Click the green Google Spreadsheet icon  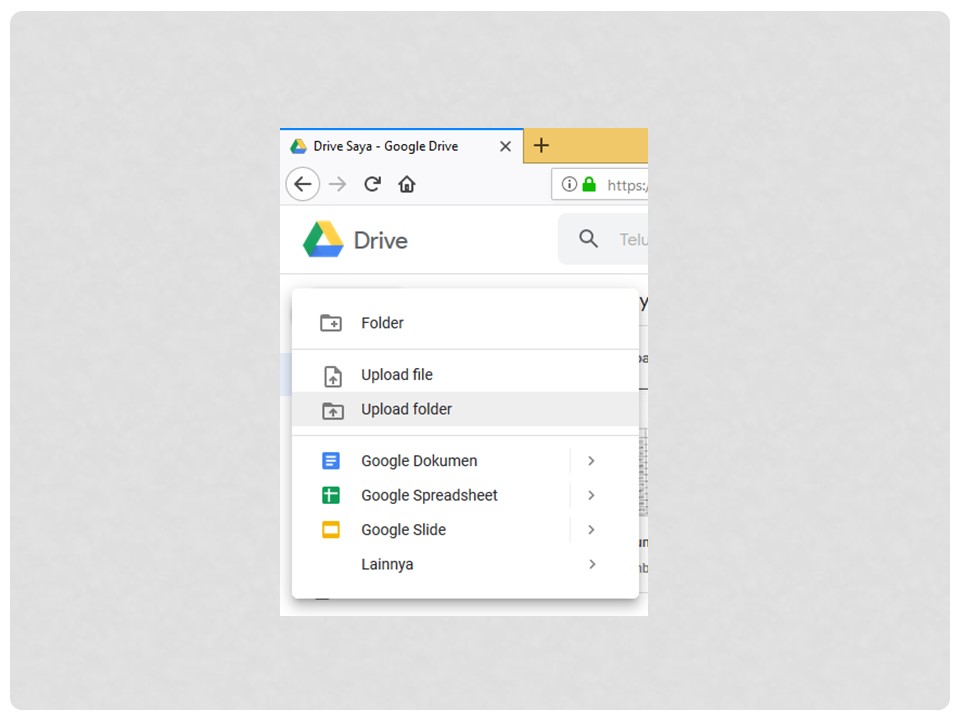tap(331, 495)
